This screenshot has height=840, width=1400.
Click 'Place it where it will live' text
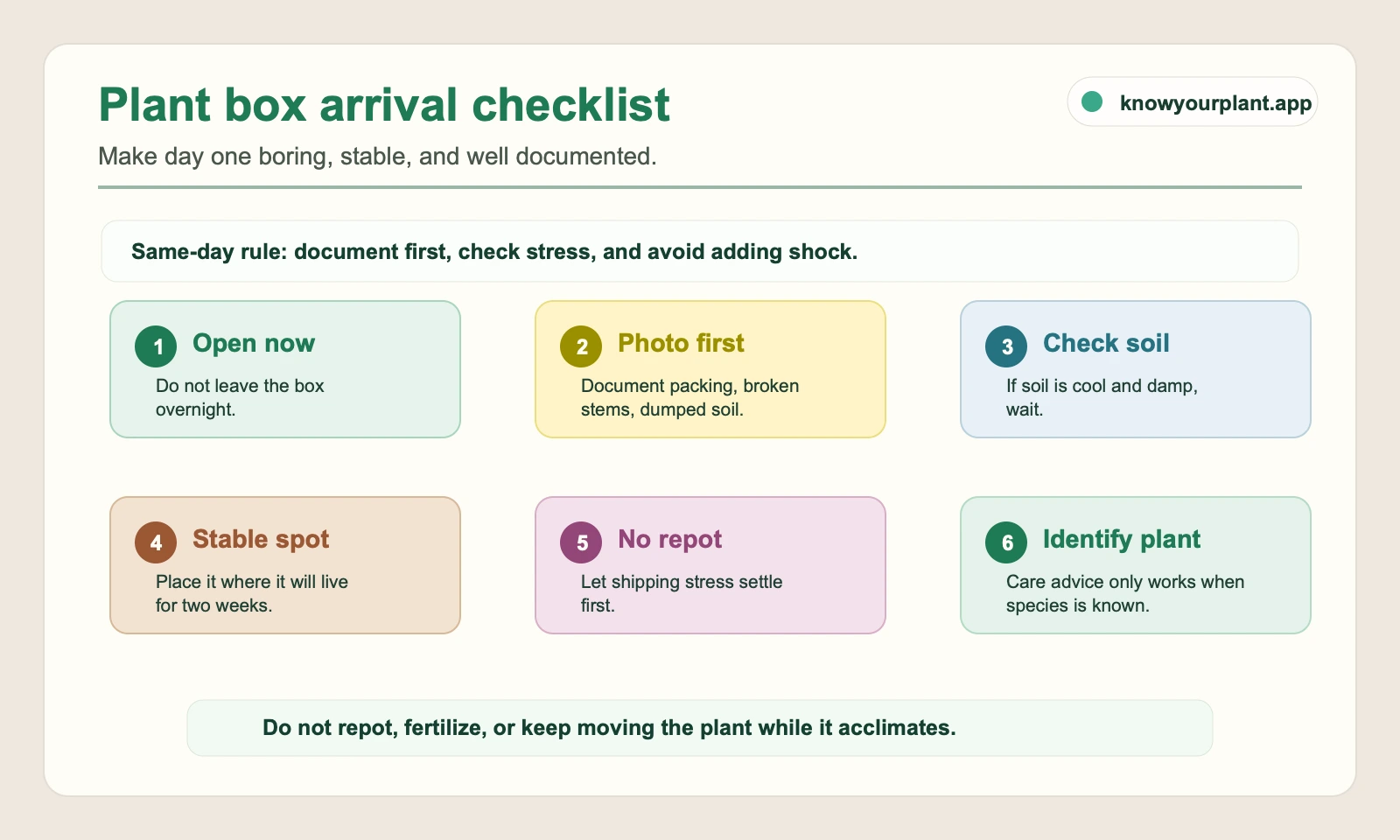pos(252,593)
